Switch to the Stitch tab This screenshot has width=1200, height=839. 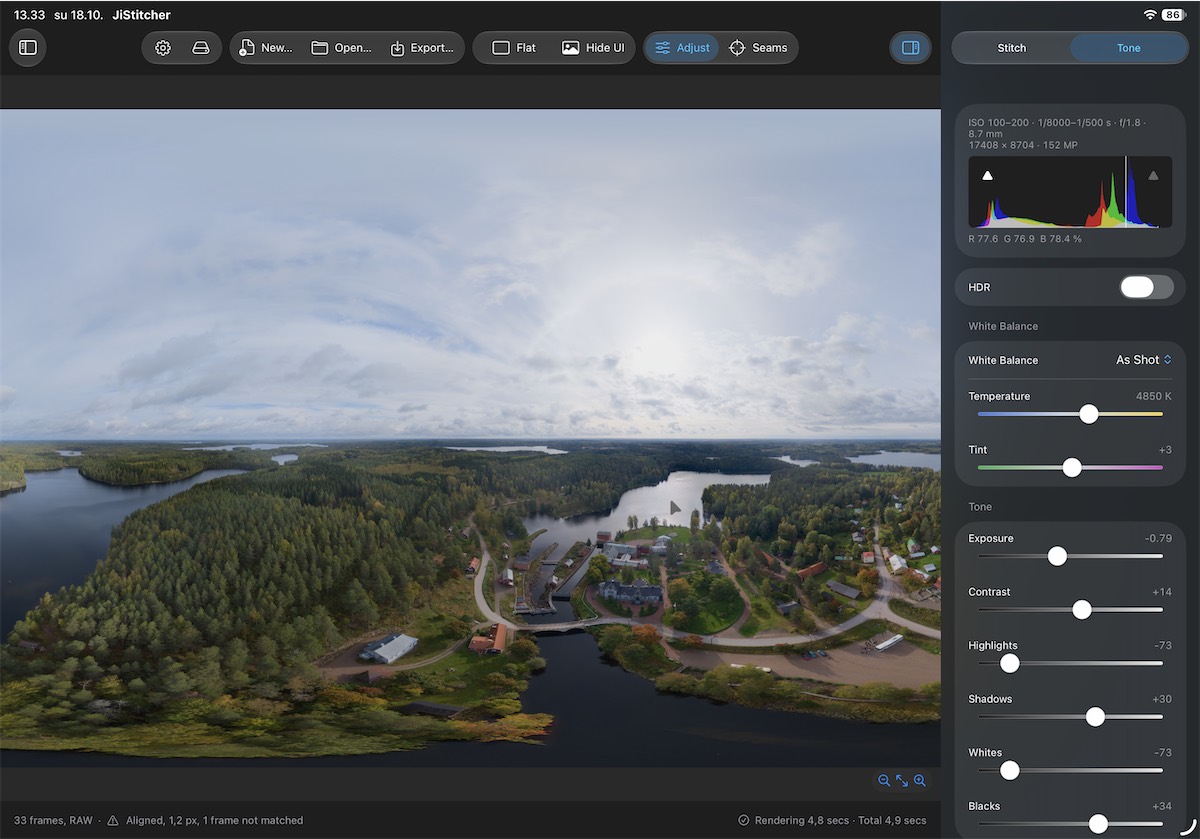click(1012, 48)
